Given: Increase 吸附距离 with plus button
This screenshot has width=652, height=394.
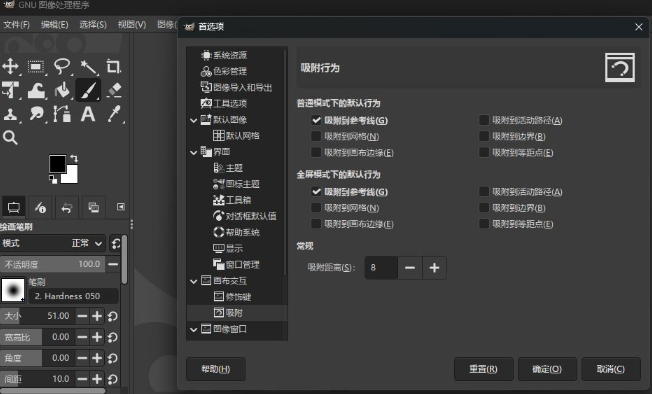Looking at the screenshot, I should coord(434,268).
